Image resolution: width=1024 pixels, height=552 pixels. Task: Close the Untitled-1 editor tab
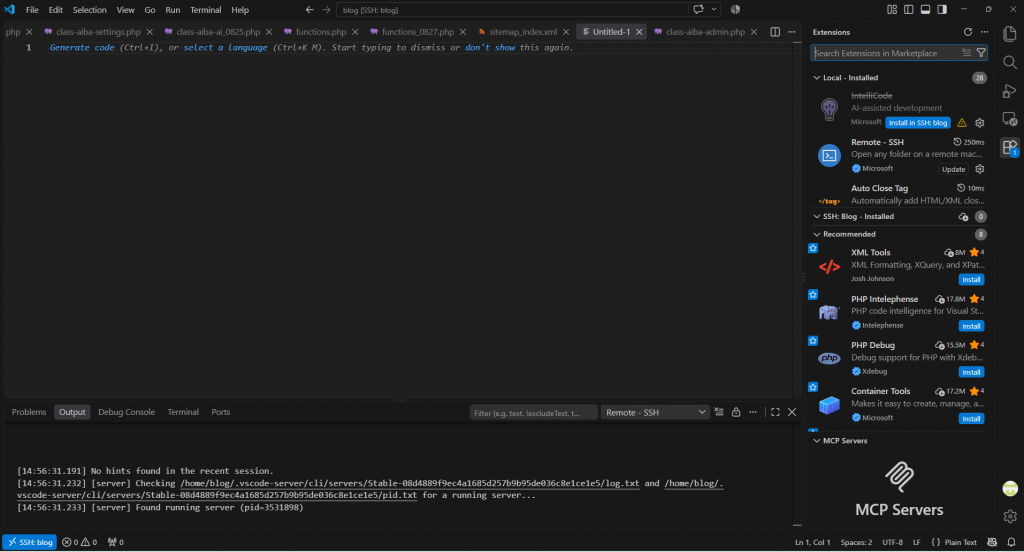click(x=639, y=32)
